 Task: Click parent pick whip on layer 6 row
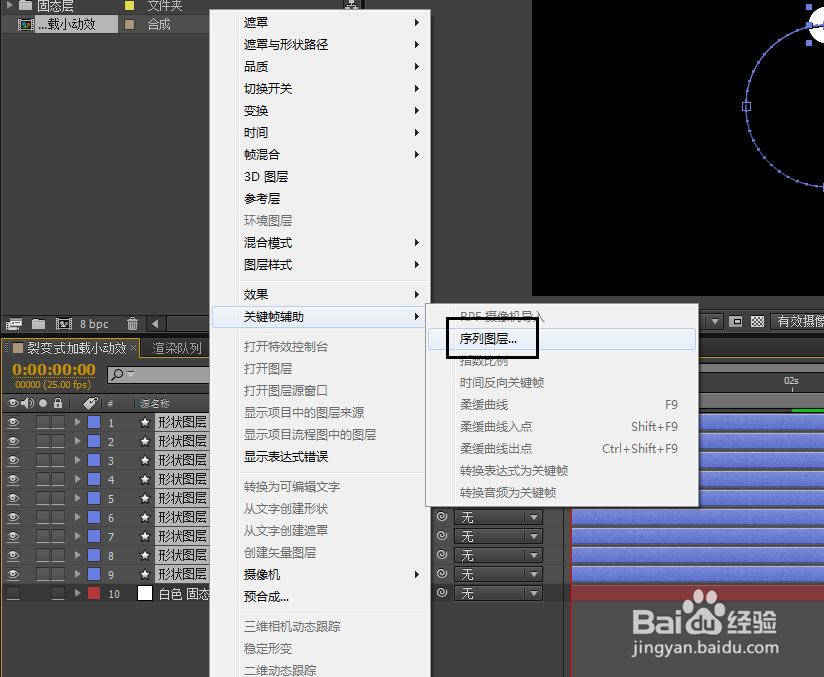[x=442, y=517]
